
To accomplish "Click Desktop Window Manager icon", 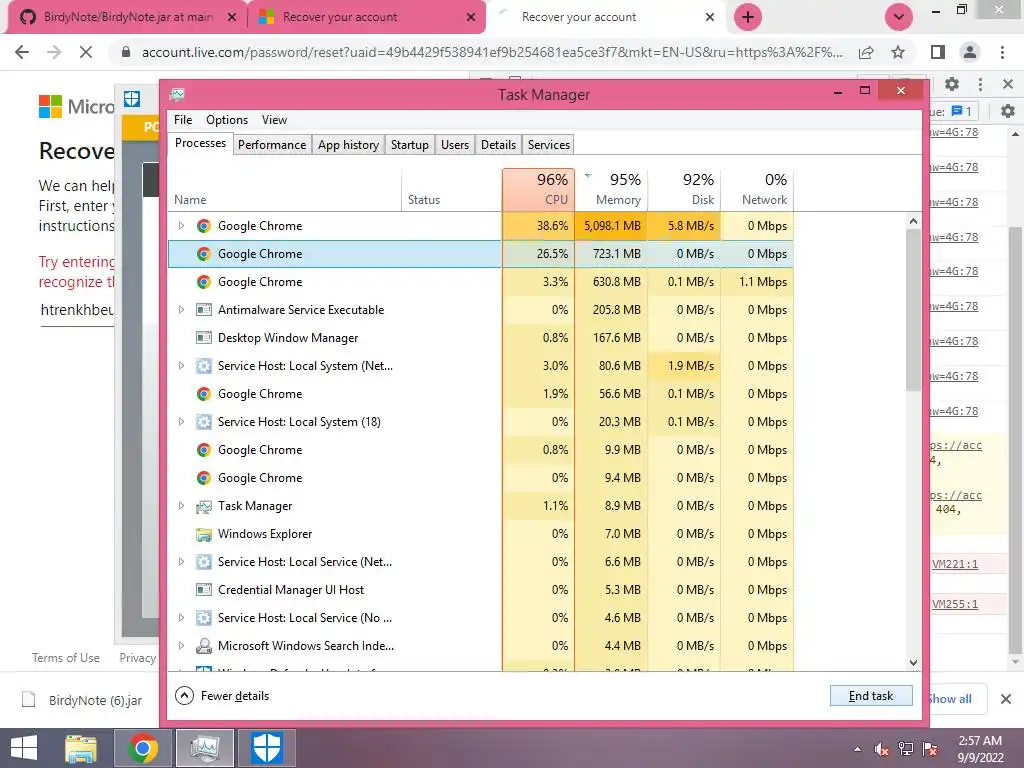I will [x=204, y=338].
